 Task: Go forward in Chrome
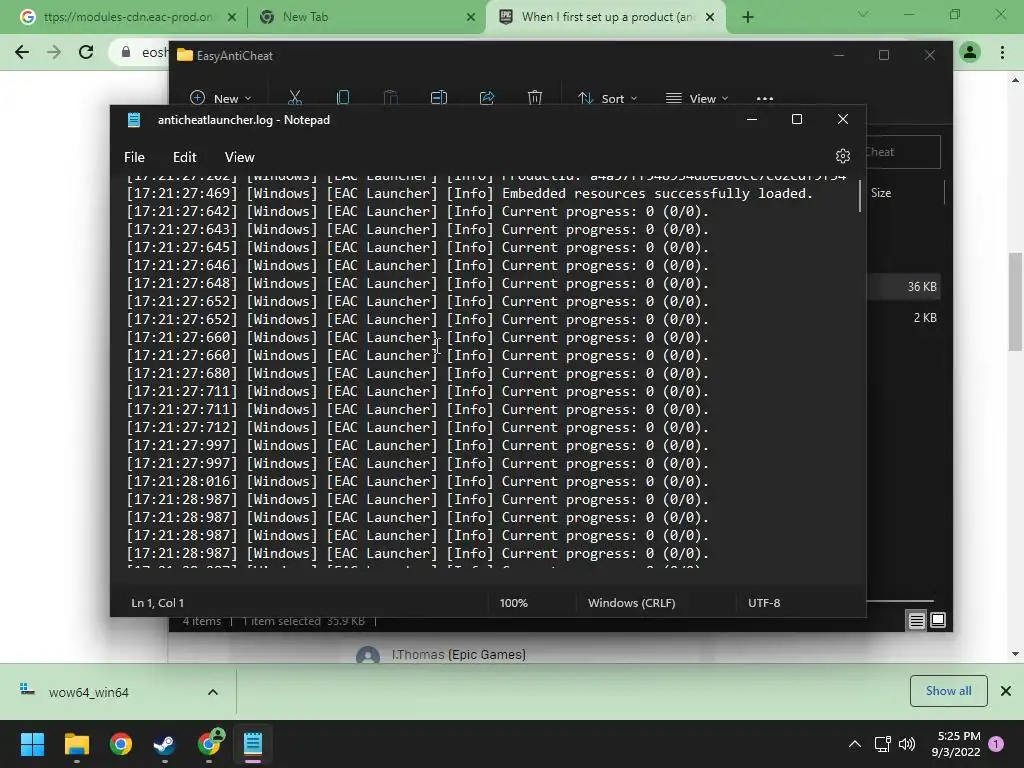point(54,52)
